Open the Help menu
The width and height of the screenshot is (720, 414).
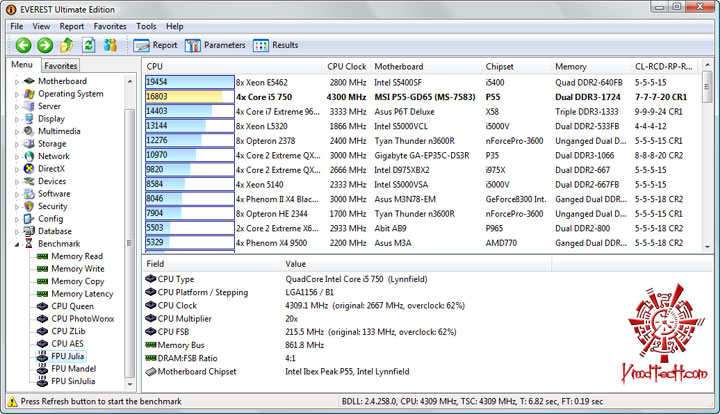(174, 26)
